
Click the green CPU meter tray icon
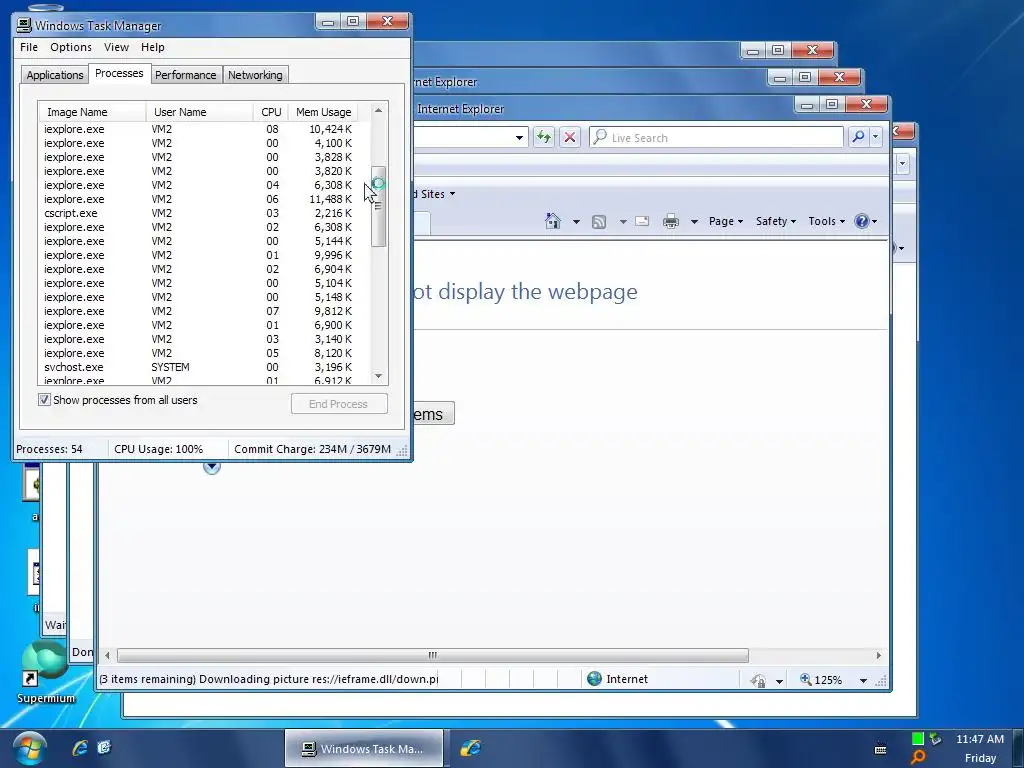coord(918,739)
